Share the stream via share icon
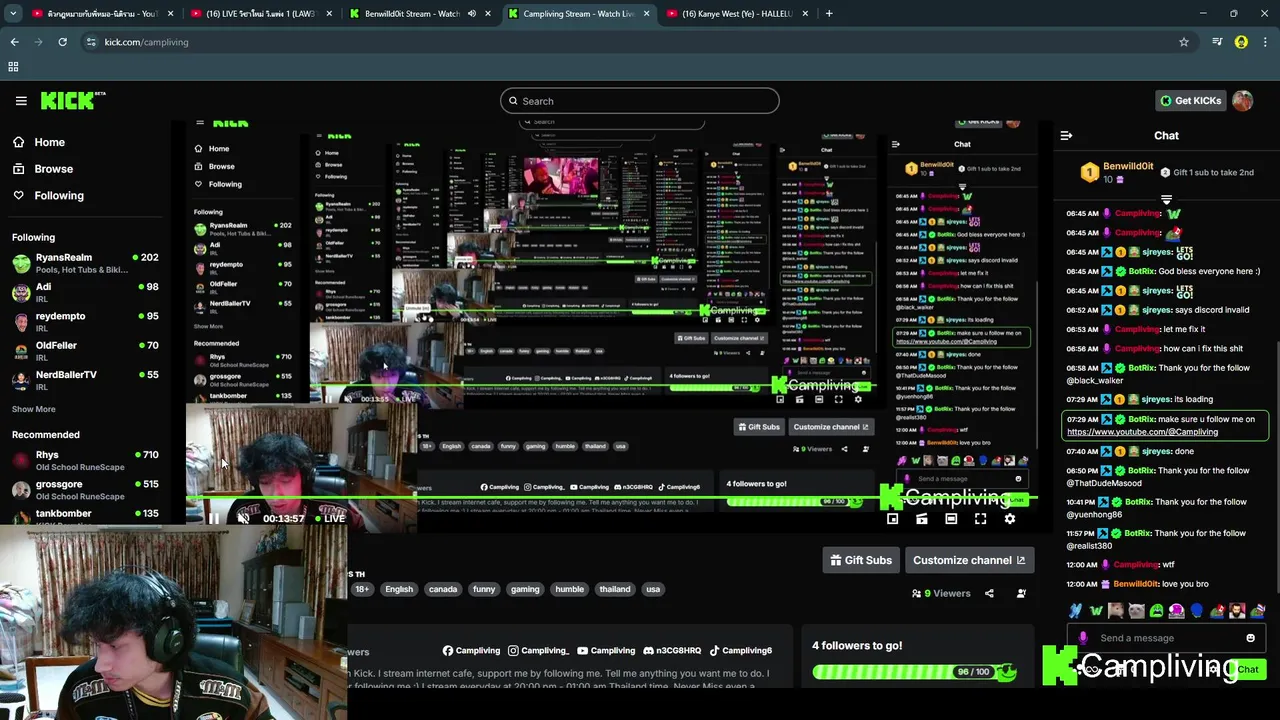The image size is (1280, 720). (989, 593)
